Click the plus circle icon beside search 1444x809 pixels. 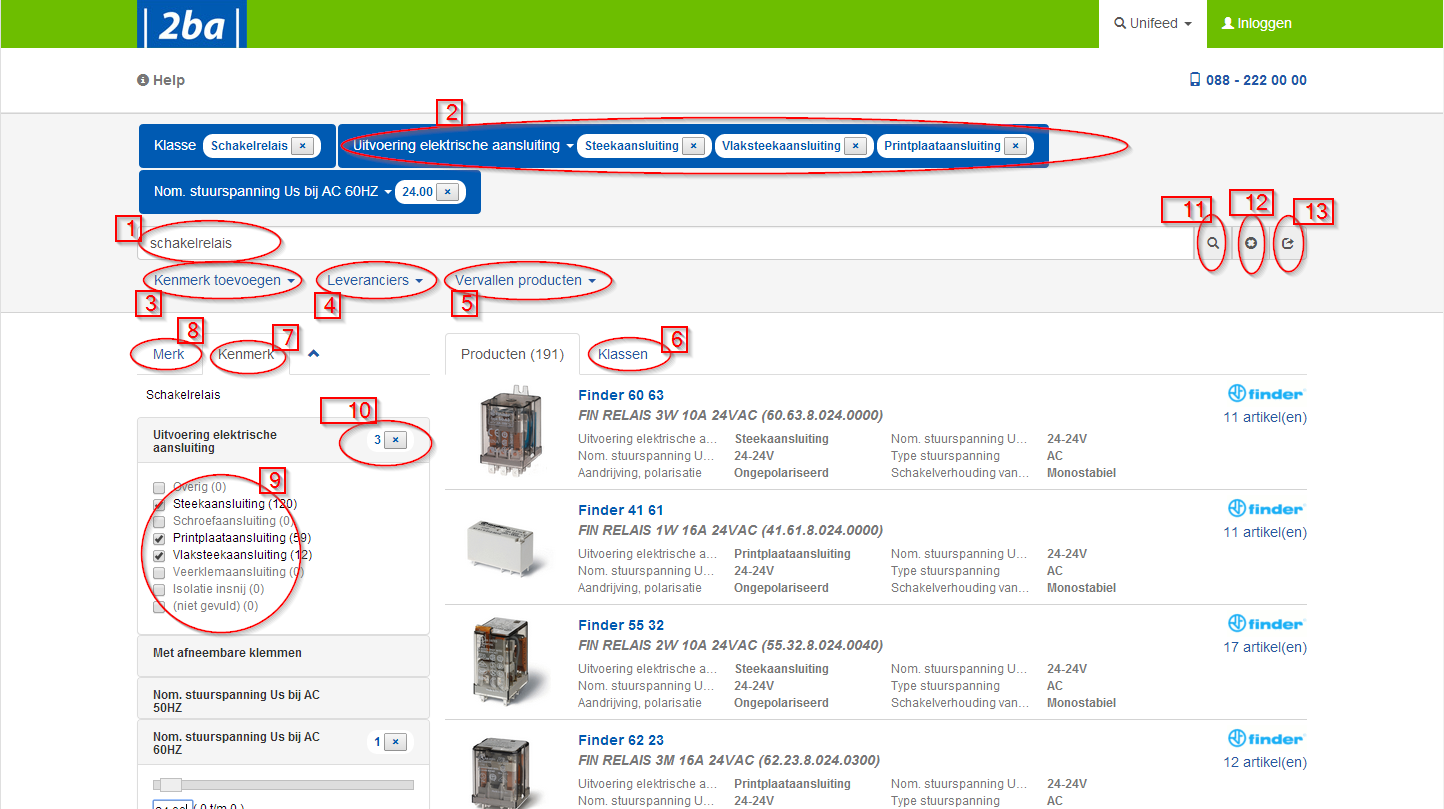(1251, 243)
